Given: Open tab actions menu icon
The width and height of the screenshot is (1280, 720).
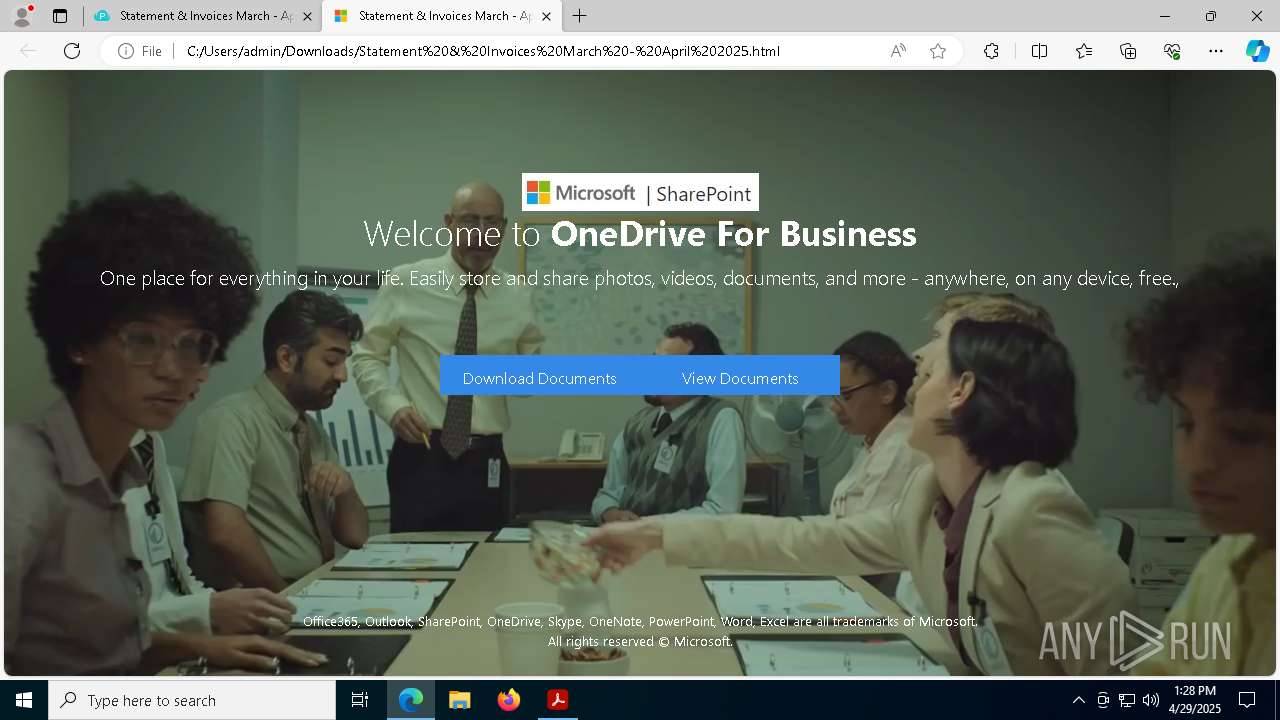Looking at the screenshot, I should coord(60,16).
